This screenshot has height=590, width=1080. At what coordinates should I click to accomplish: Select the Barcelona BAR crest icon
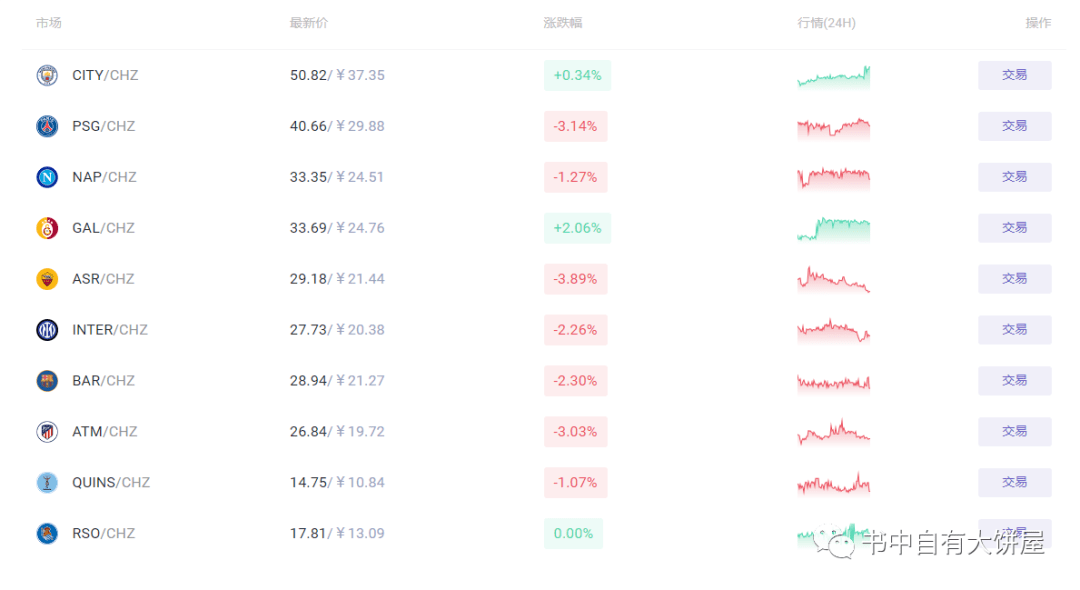point(47,381)
